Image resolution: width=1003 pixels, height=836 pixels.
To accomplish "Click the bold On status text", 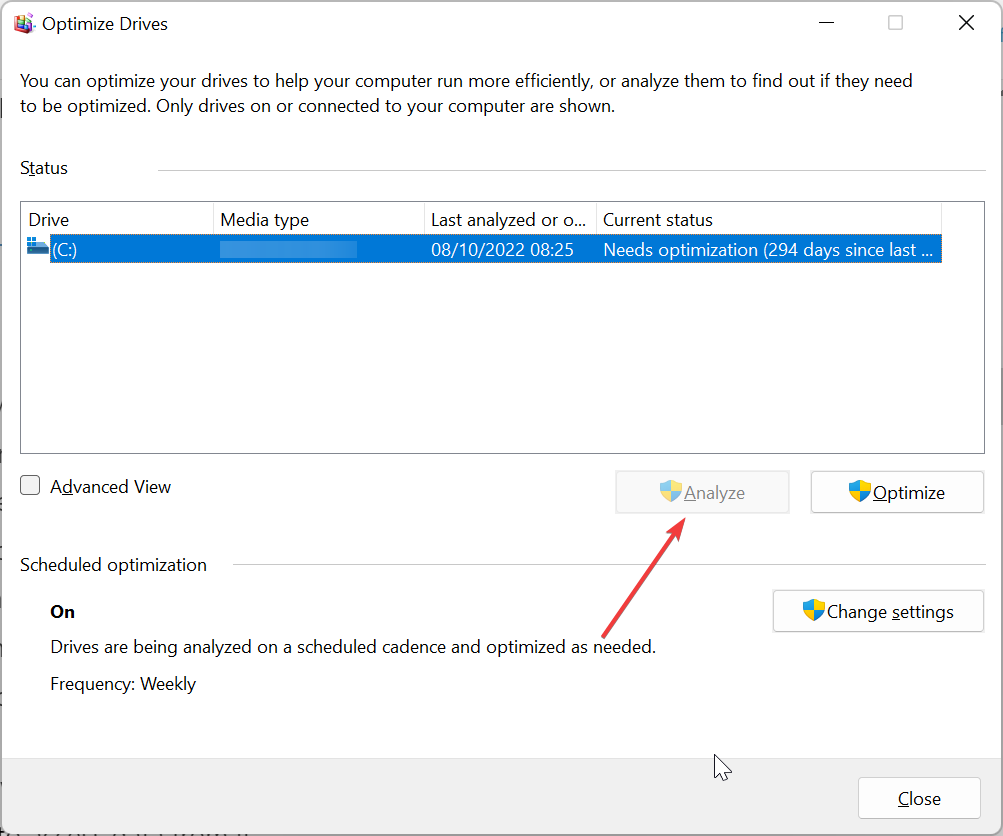I will click(63, 612).
